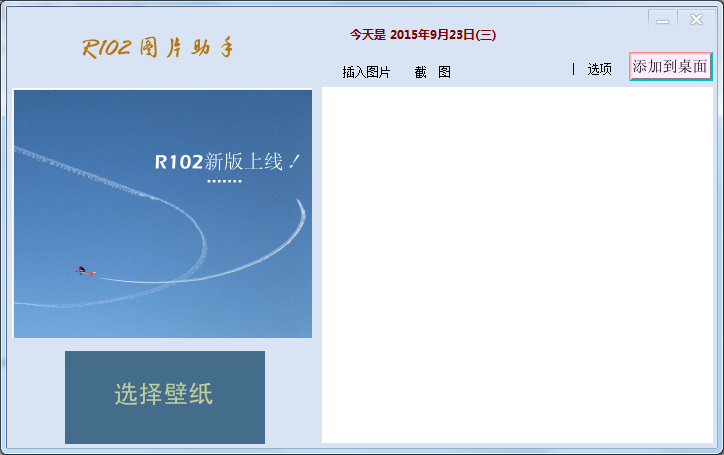Open the 选项 options menu

599,69
